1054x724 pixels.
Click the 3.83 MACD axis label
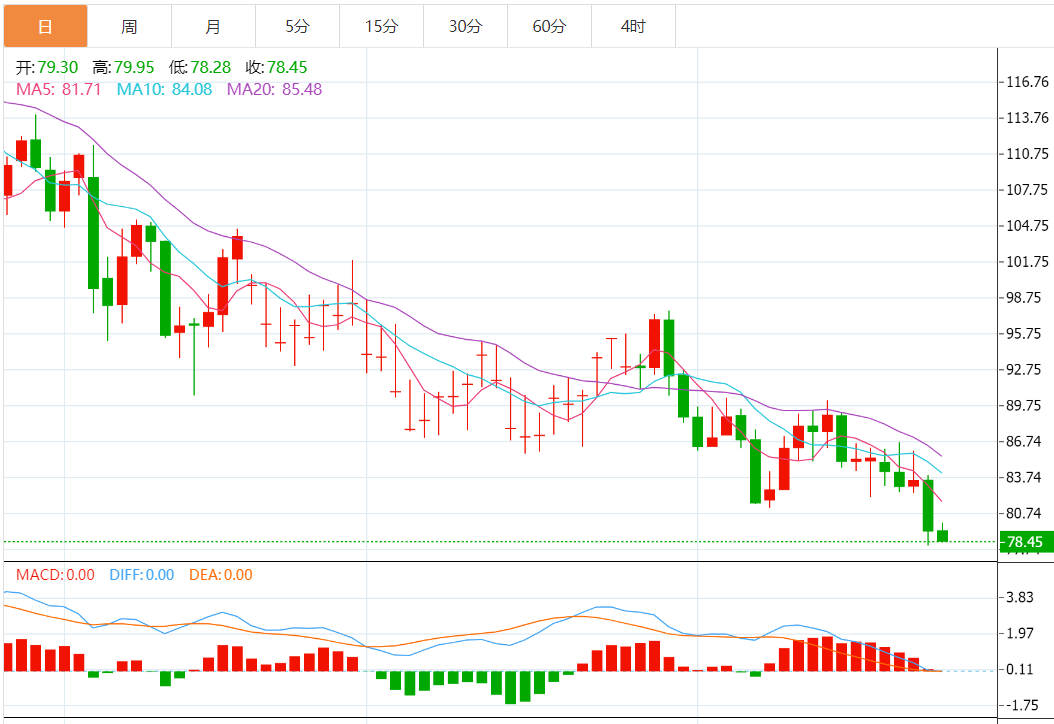(x=1020, y=597)
